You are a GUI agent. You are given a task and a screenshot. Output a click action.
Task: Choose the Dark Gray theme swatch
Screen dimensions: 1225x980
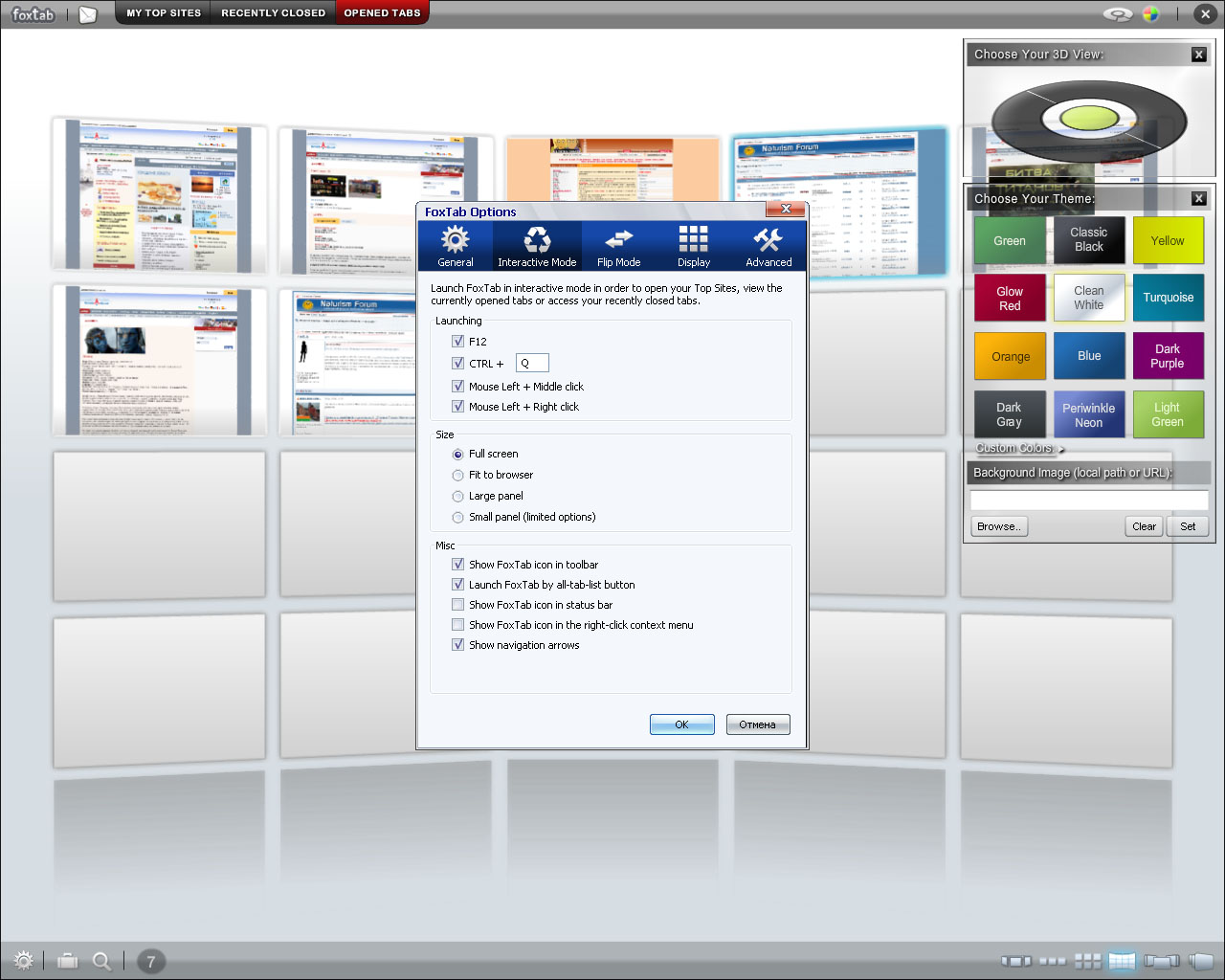pos(1010,414)
